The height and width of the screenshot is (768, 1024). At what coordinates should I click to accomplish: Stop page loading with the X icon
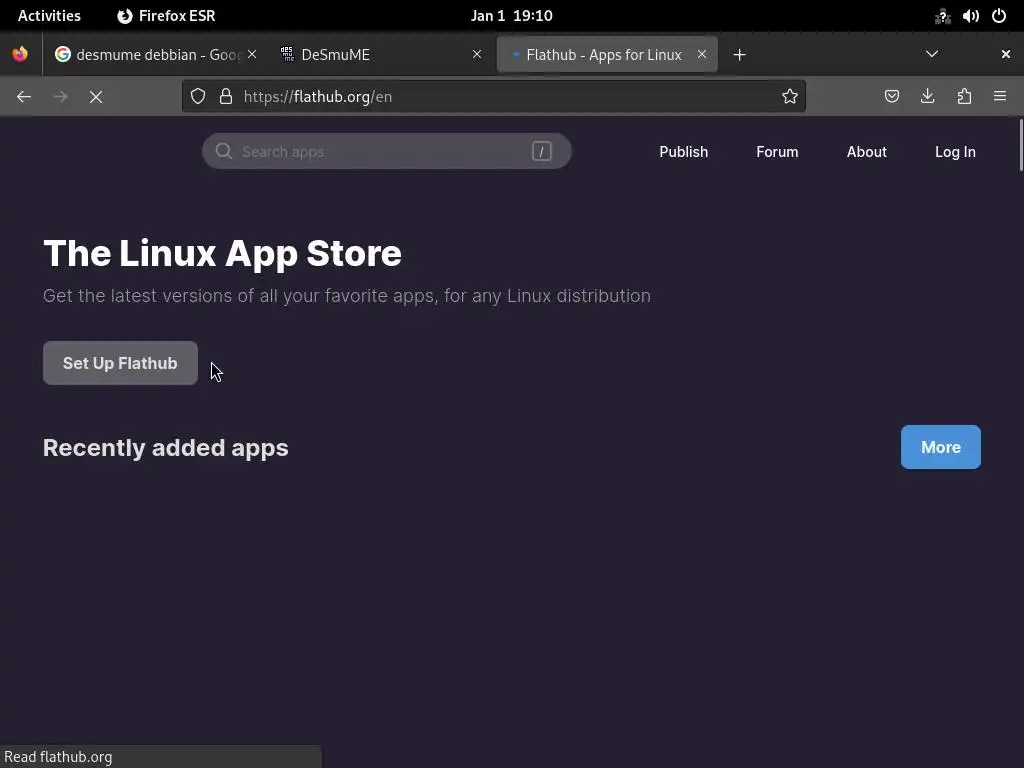point(96,97)
